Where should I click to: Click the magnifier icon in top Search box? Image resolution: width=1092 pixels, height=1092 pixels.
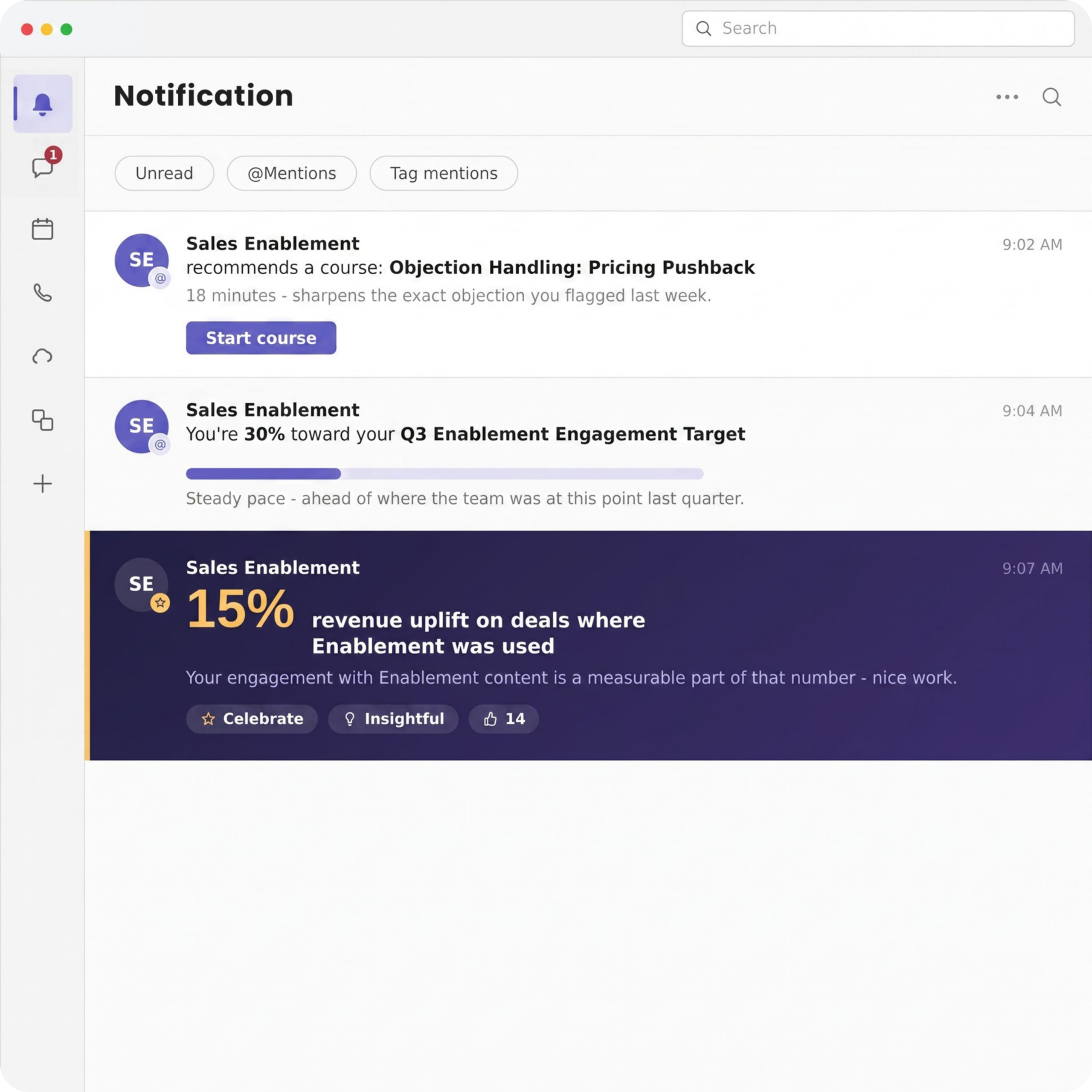(704, 28)
